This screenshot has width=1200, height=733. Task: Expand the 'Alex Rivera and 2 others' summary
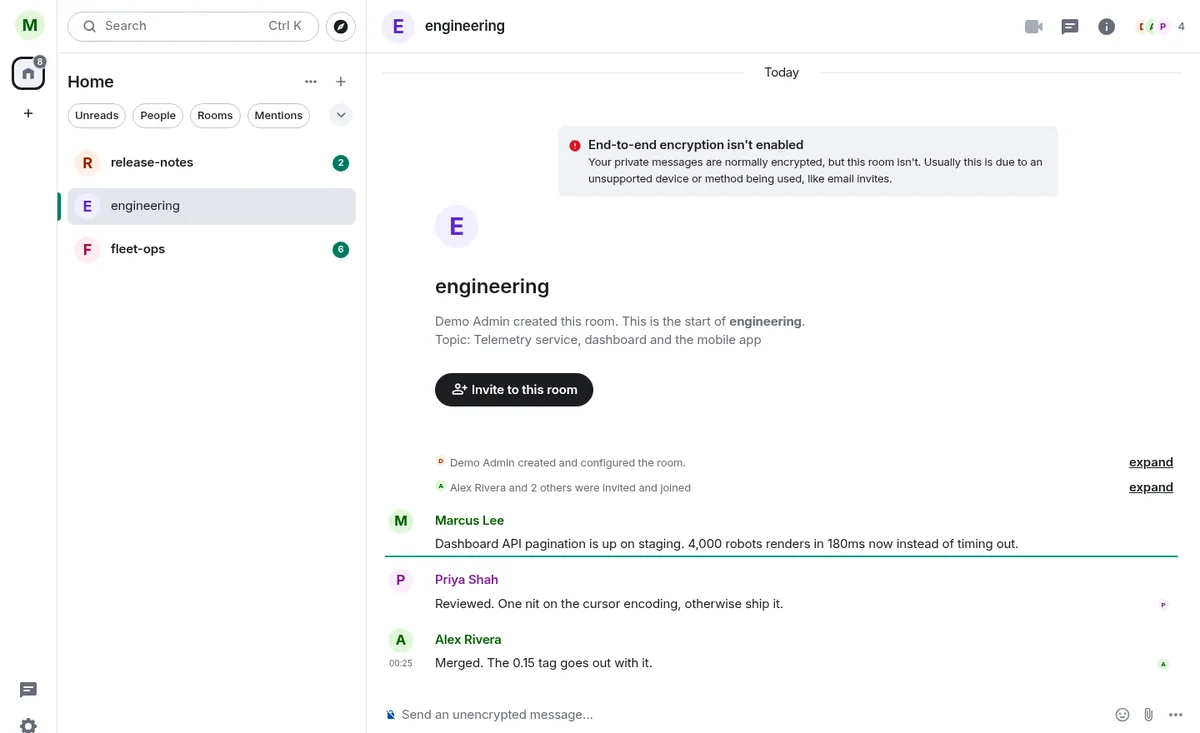point(1151,487)
